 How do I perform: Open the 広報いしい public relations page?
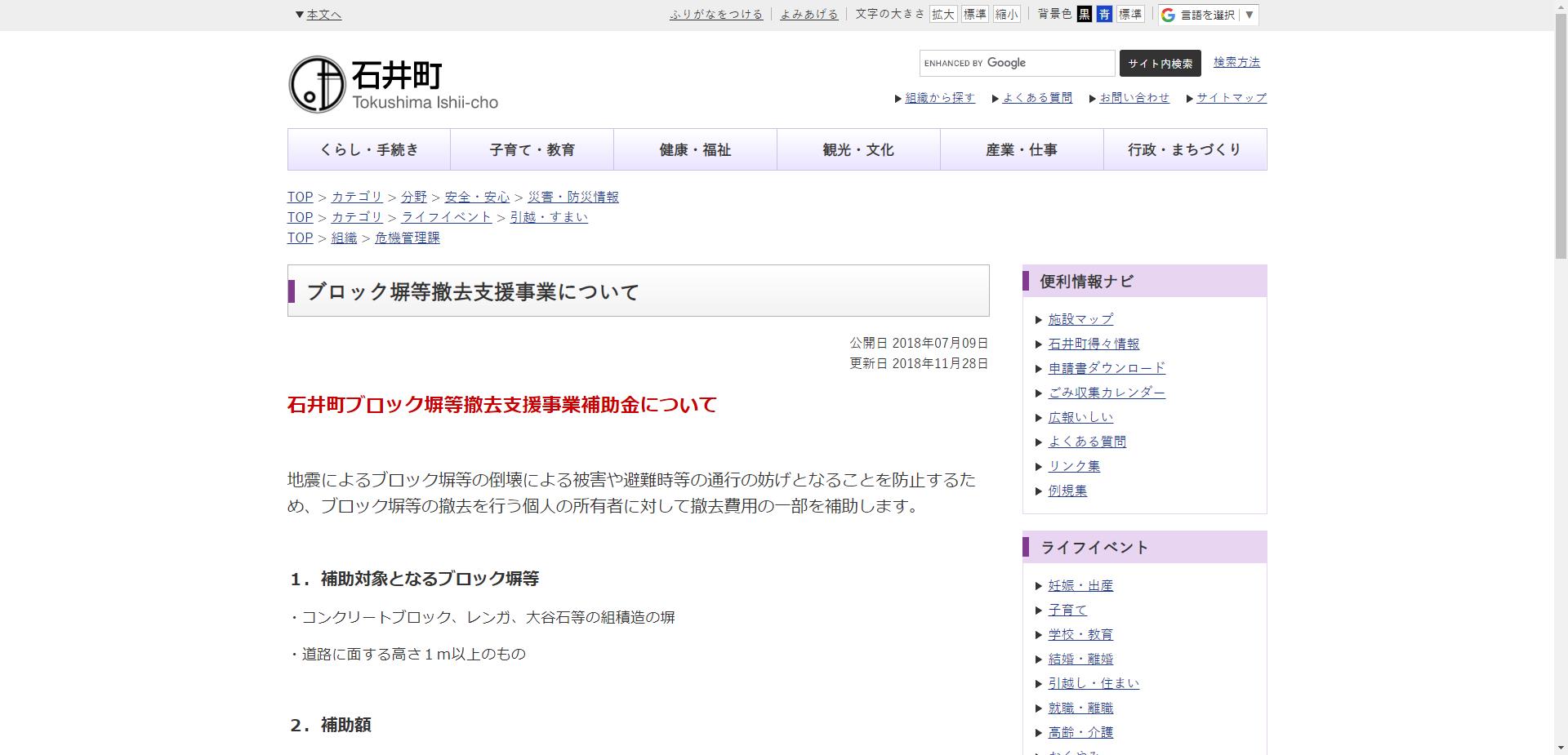(1080, 417)
